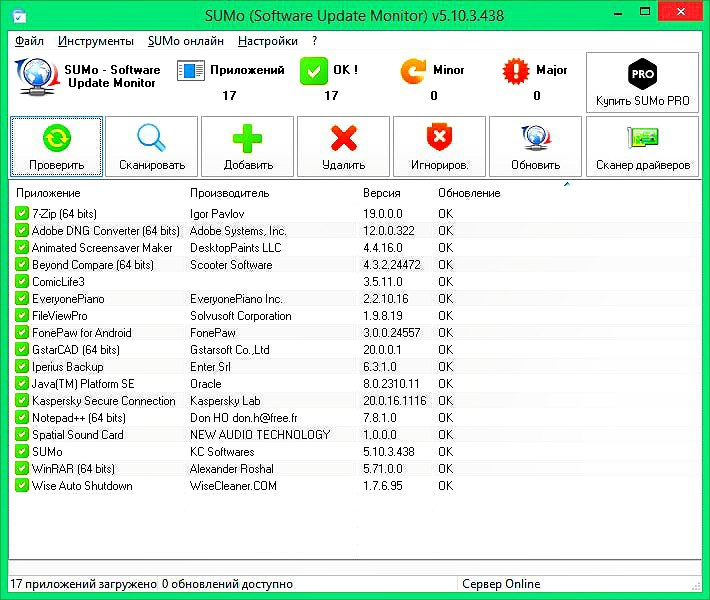This screenshot has height=600, width=710.
Task: Click the SUMo title bar app icon
Action: (x=19, y=15)
